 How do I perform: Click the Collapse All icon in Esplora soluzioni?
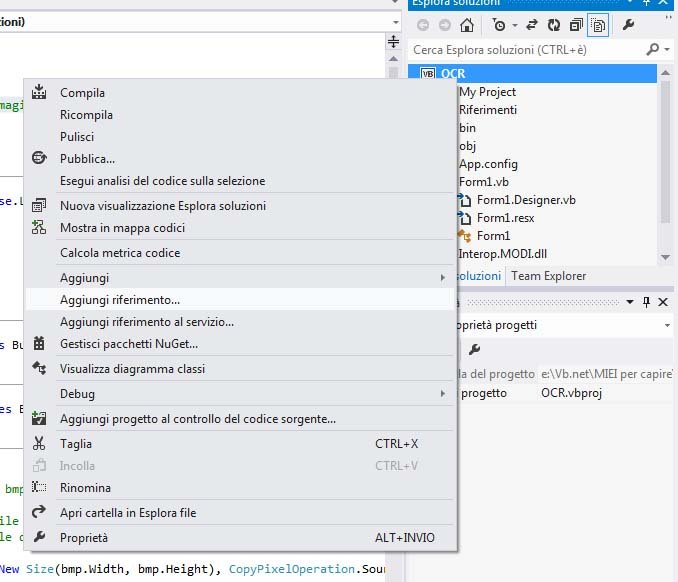pos(576,25)
